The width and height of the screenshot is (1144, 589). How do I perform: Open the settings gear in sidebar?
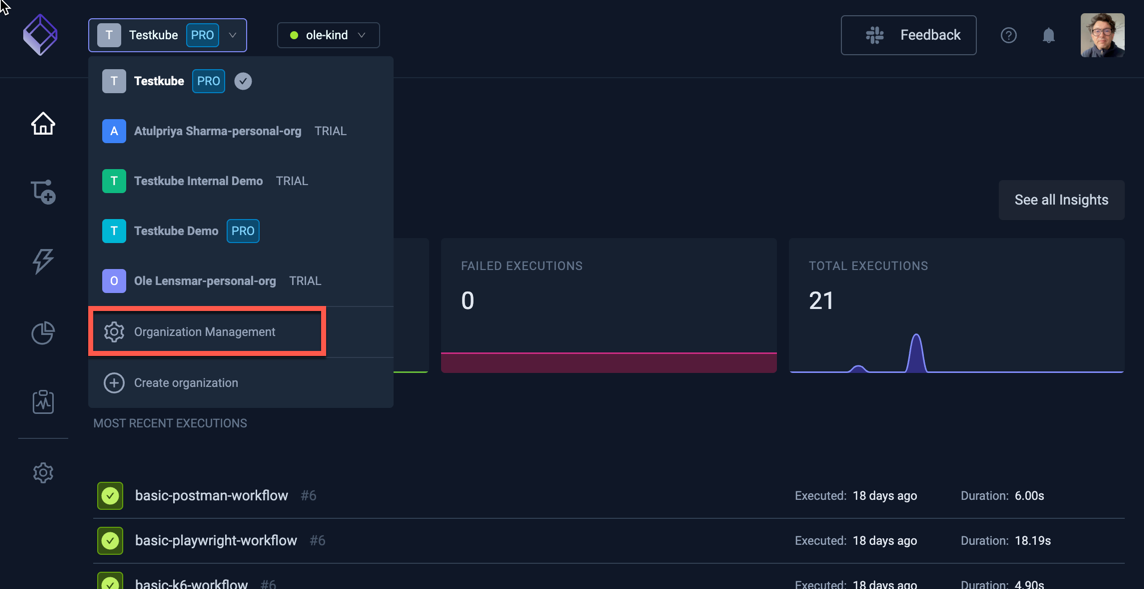coord(43,473)
